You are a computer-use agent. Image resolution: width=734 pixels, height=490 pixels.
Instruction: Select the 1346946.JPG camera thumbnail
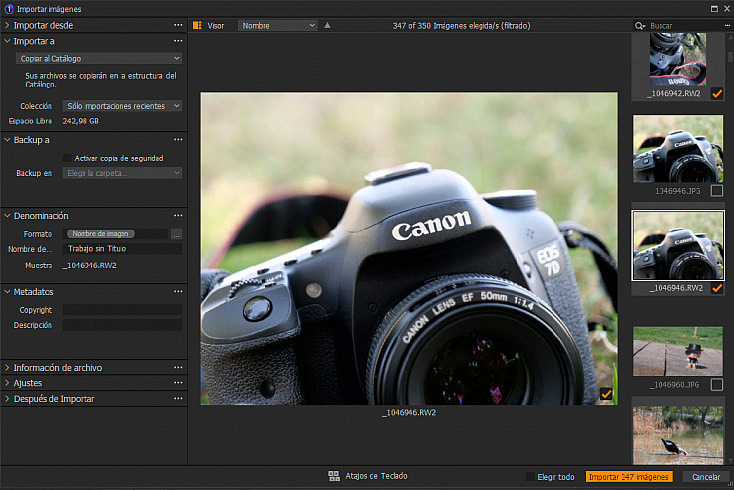click(678, 149)
